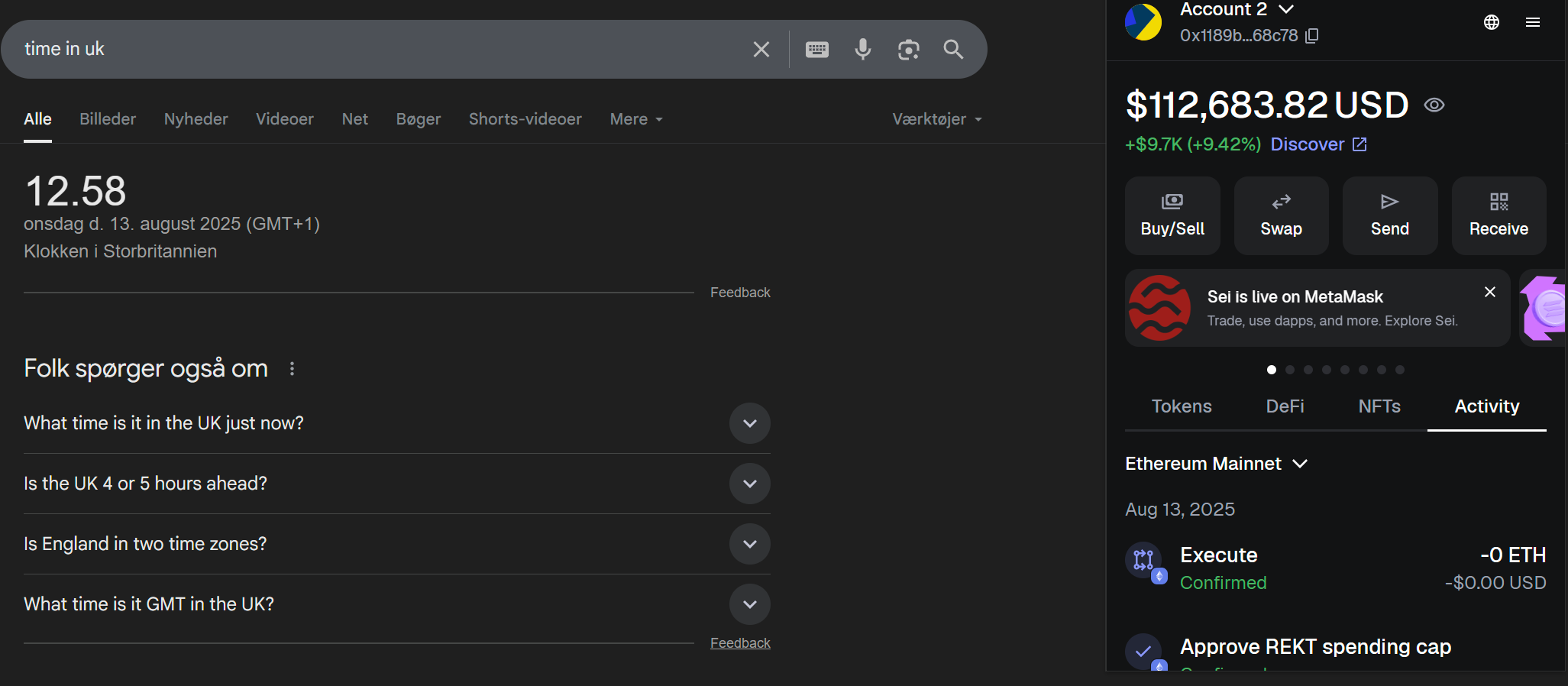Open the Ethereum Mainnet network dropdown
The image size is (1568, 686).
click(1216, 464)
